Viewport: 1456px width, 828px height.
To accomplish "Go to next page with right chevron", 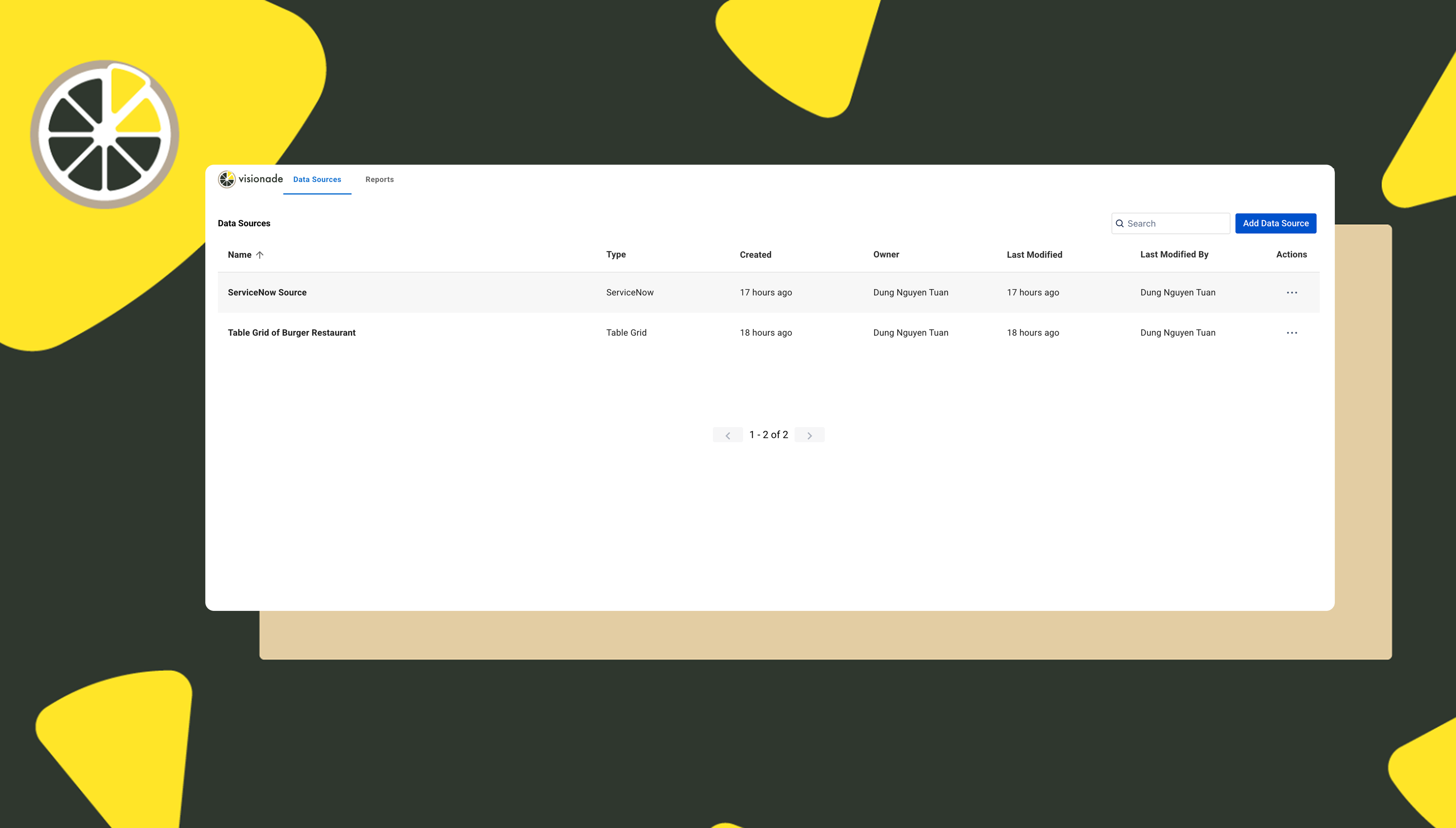I will (809, 435).
